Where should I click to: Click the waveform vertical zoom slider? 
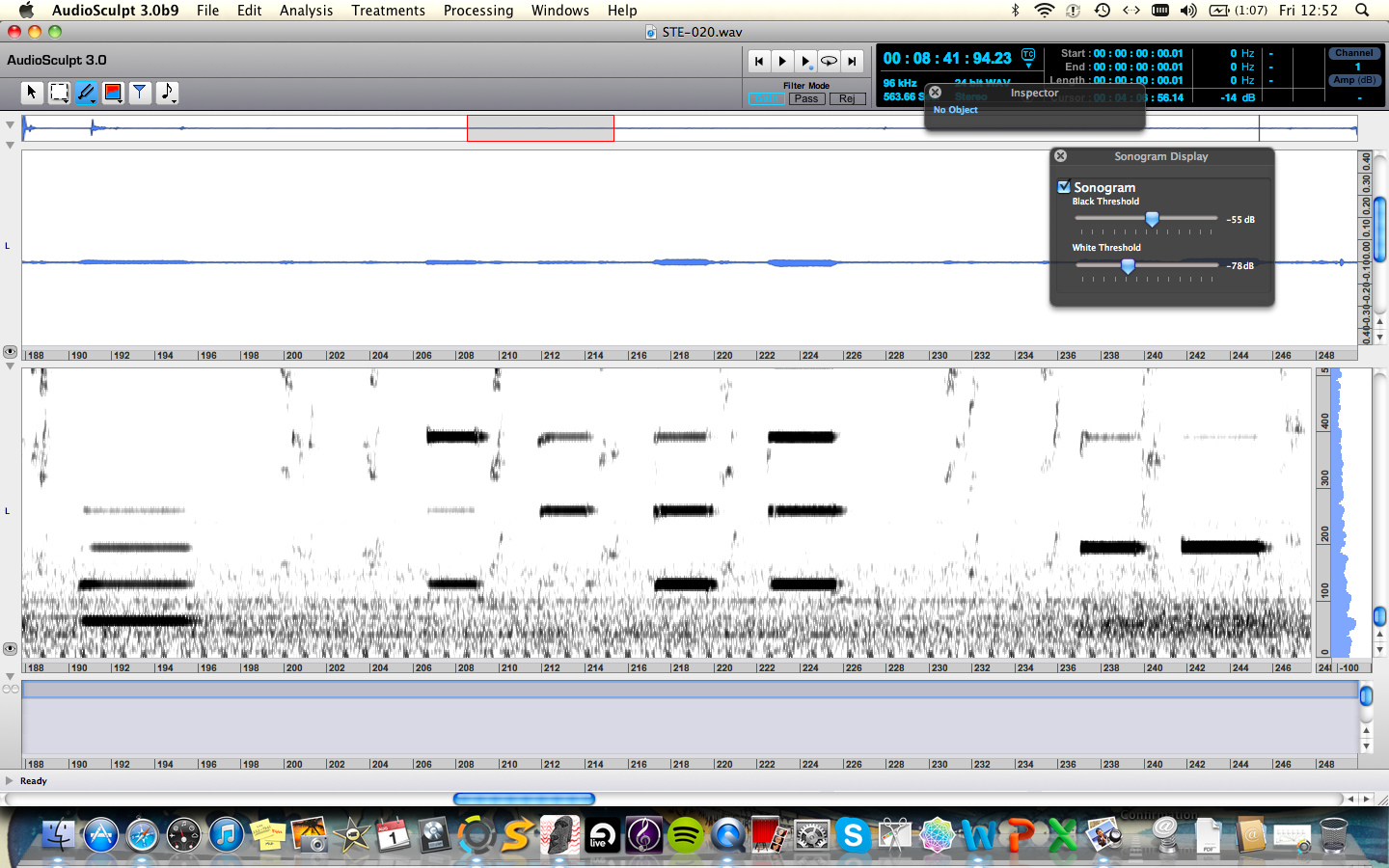[1380, 228]
